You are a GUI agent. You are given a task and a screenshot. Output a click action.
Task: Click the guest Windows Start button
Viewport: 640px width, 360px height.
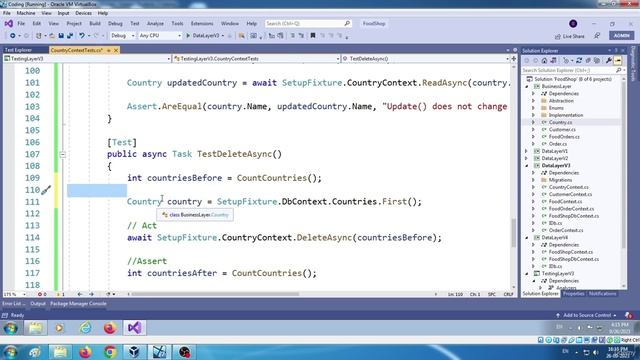[x=11, y=328]
